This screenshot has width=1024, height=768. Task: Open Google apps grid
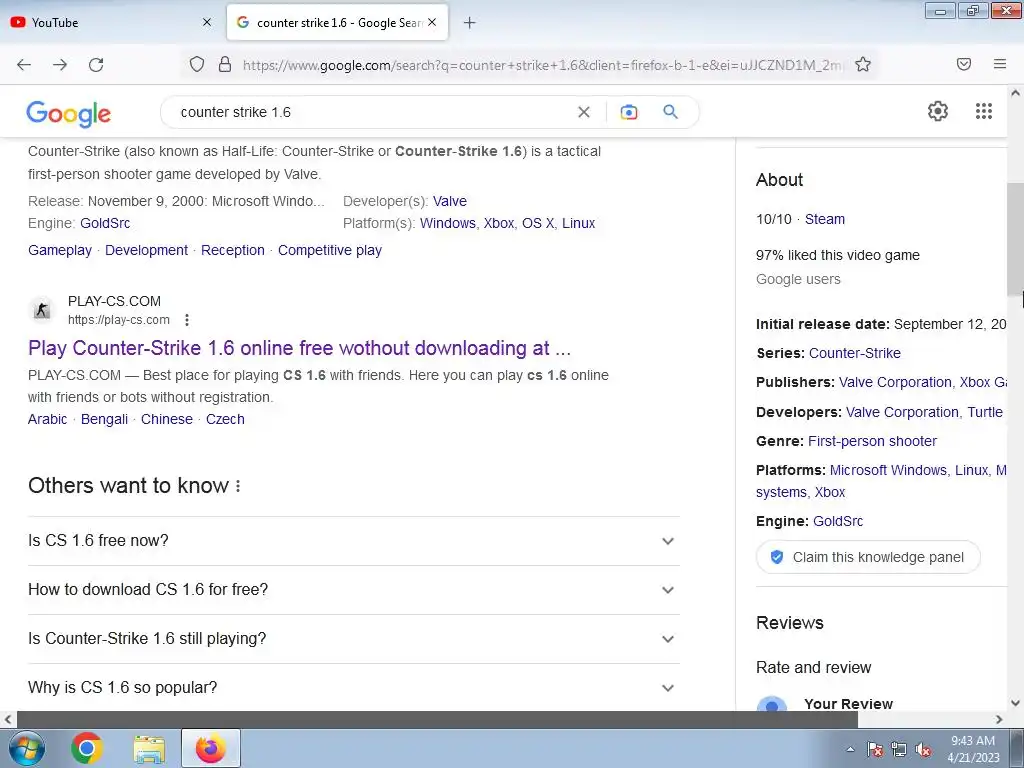pyautogui.click(x=984, y=111)
